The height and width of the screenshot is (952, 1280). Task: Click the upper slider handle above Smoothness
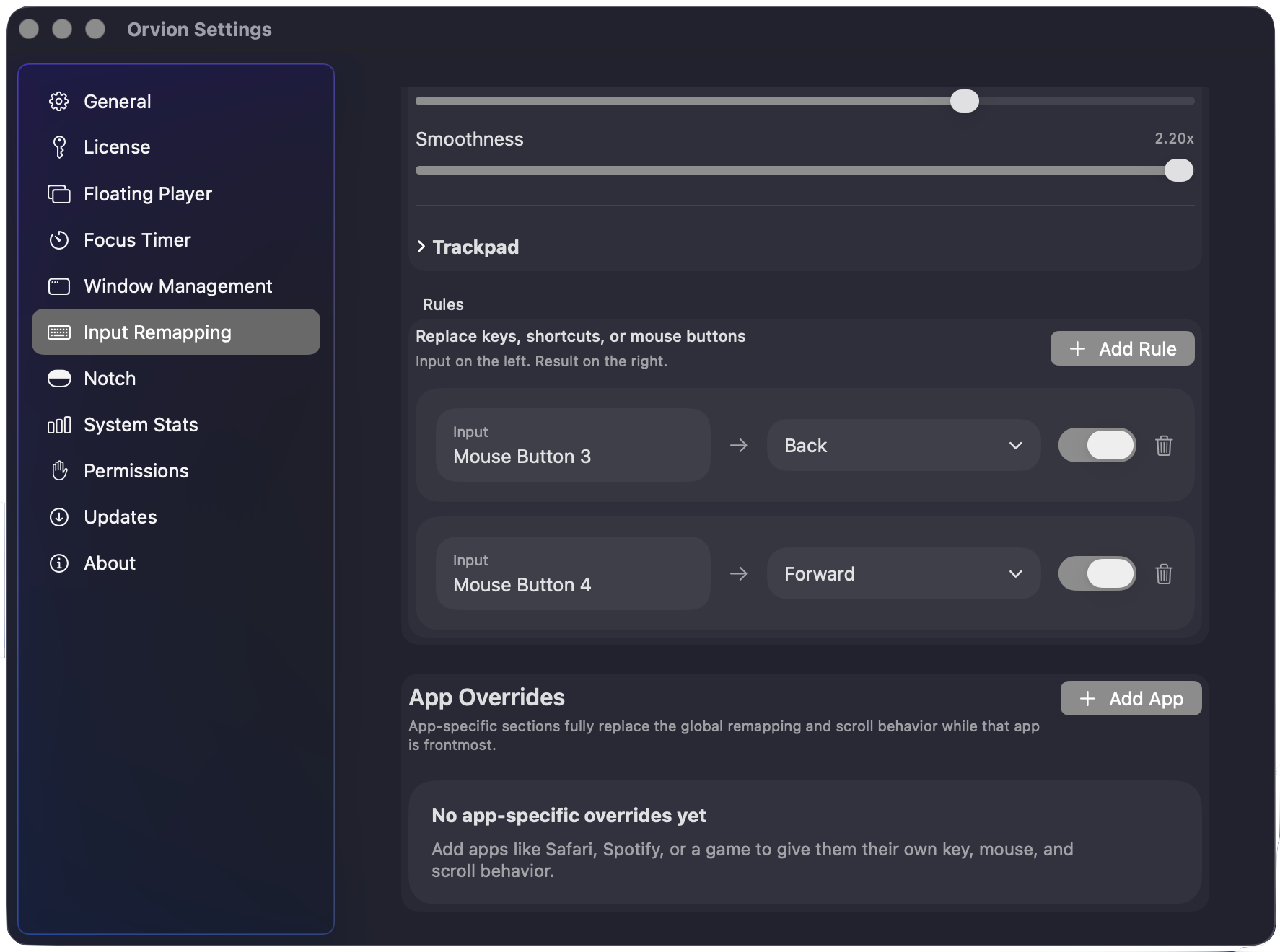(x=965, y=102)
